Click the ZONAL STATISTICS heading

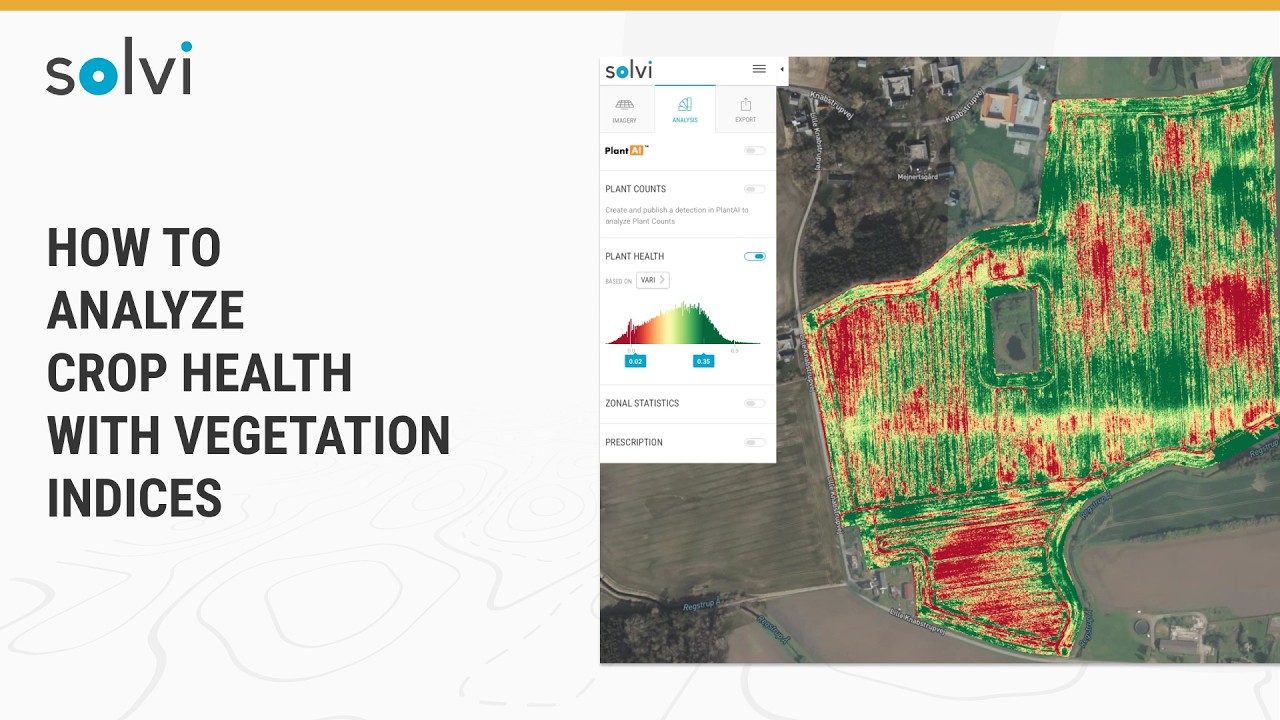point(642,403)
